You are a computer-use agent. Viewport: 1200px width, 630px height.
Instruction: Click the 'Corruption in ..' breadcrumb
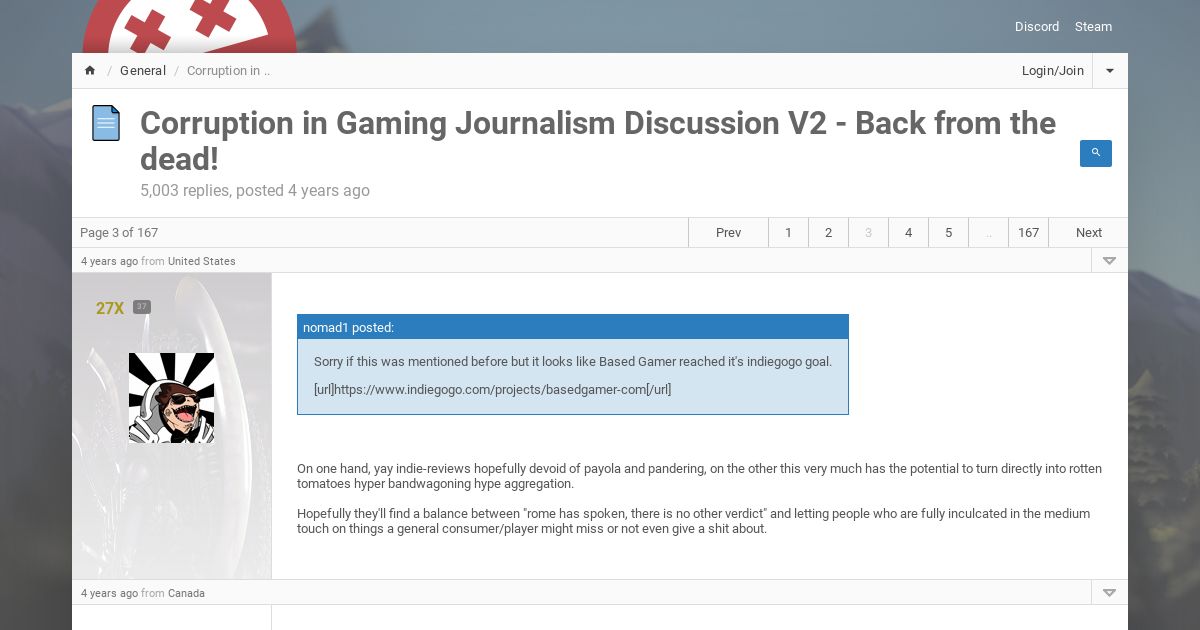(229, 71)
